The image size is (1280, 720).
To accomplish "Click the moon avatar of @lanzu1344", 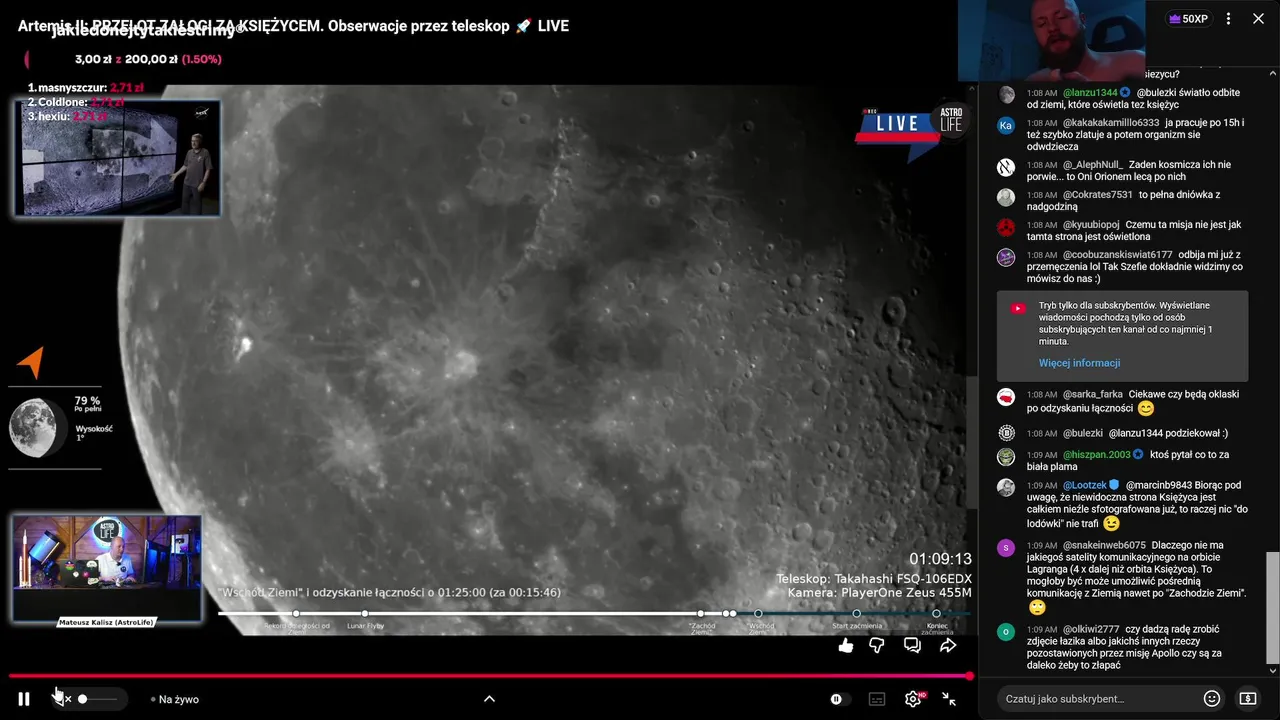I will (1006, 95).
